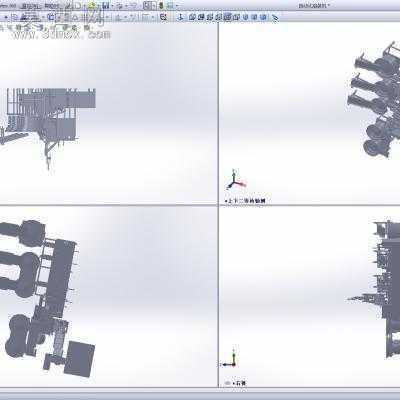Open the View Orientation axis icon

tap(181, 17)
